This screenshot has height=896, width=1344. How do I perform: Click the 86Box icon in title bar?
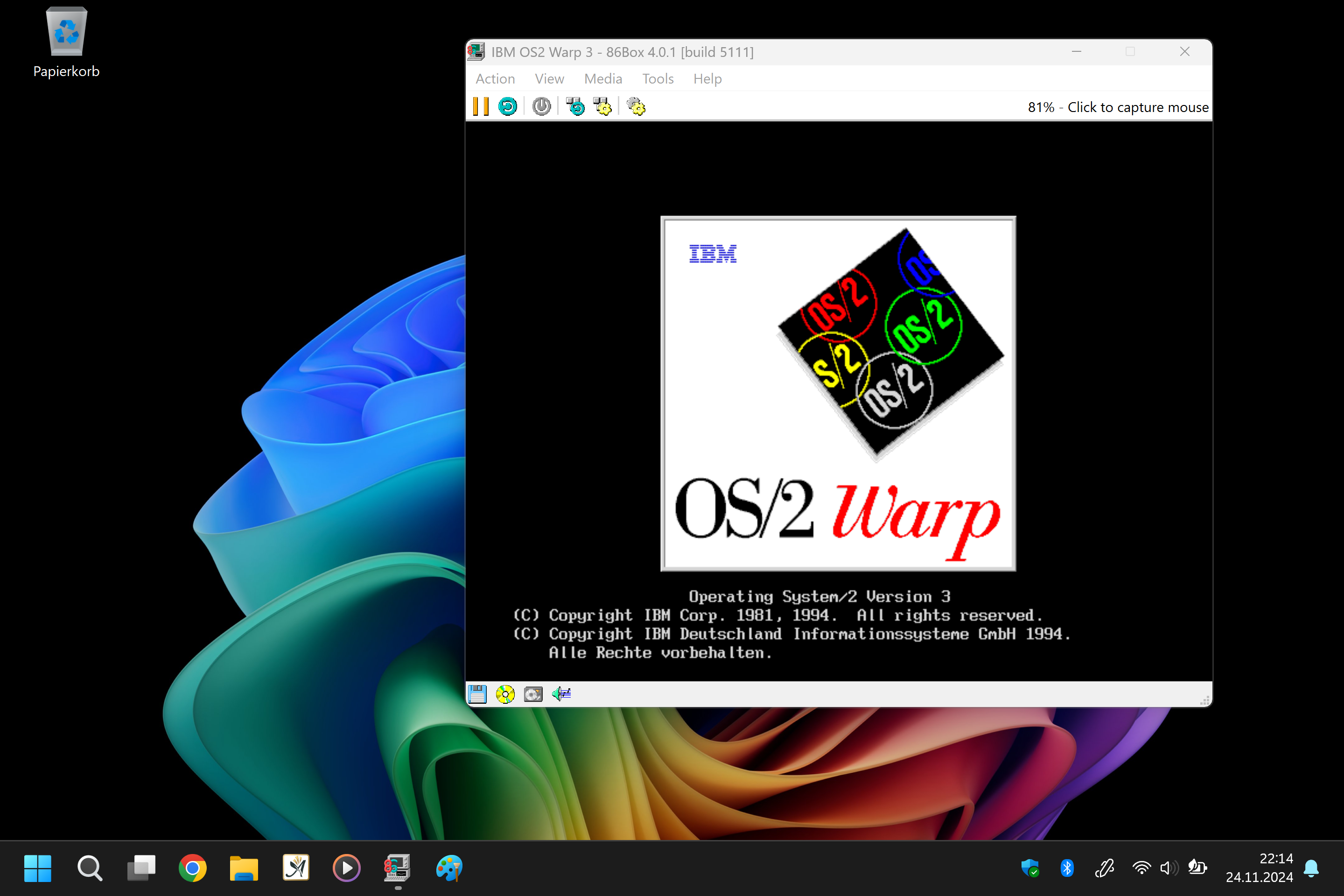coord(476,52)
